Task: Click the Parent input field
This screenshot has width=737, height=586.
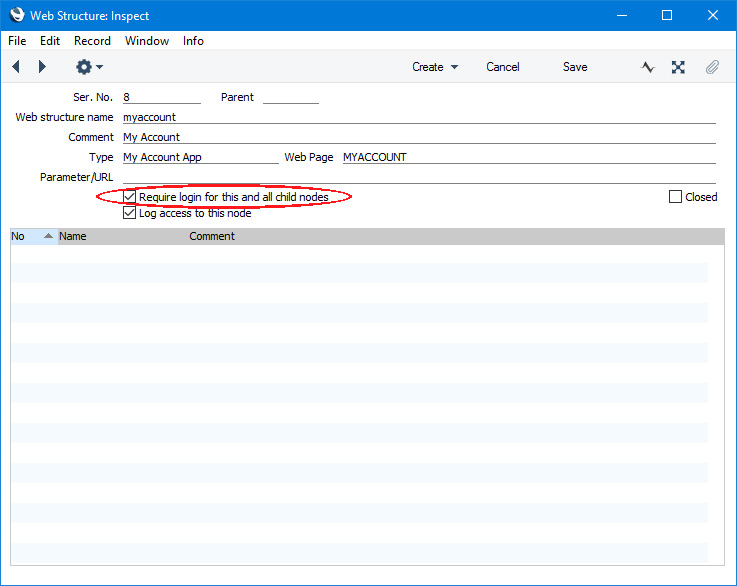Action: coord(291,97)
